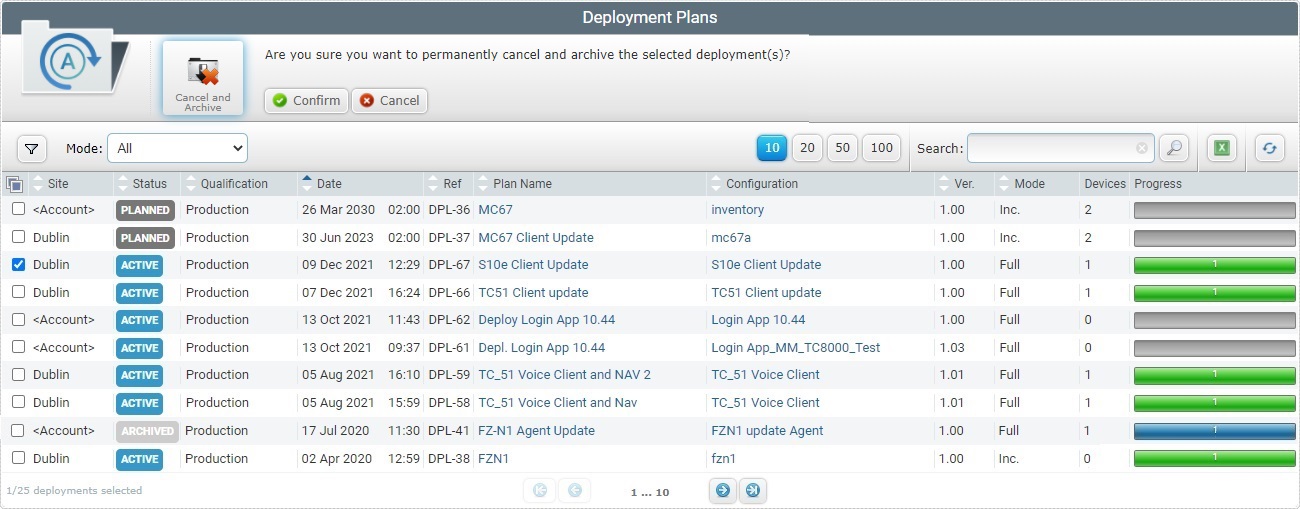Viewport: 1300px width, 509px height.
Task: Open the inventory configuration link
Action: (737, 210)
